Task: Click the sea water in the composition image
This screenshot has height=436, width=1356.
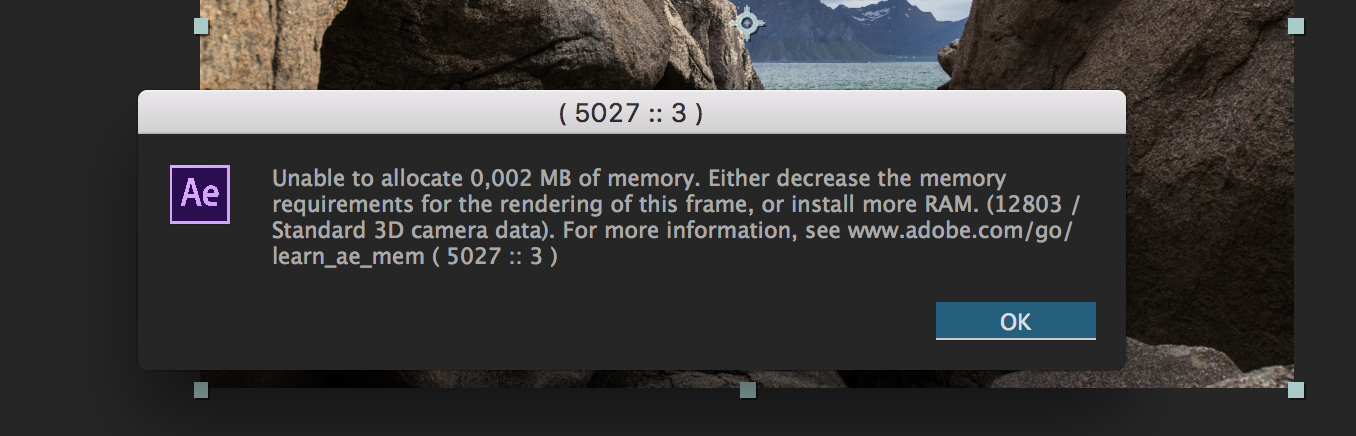Action: pos(850,74)
